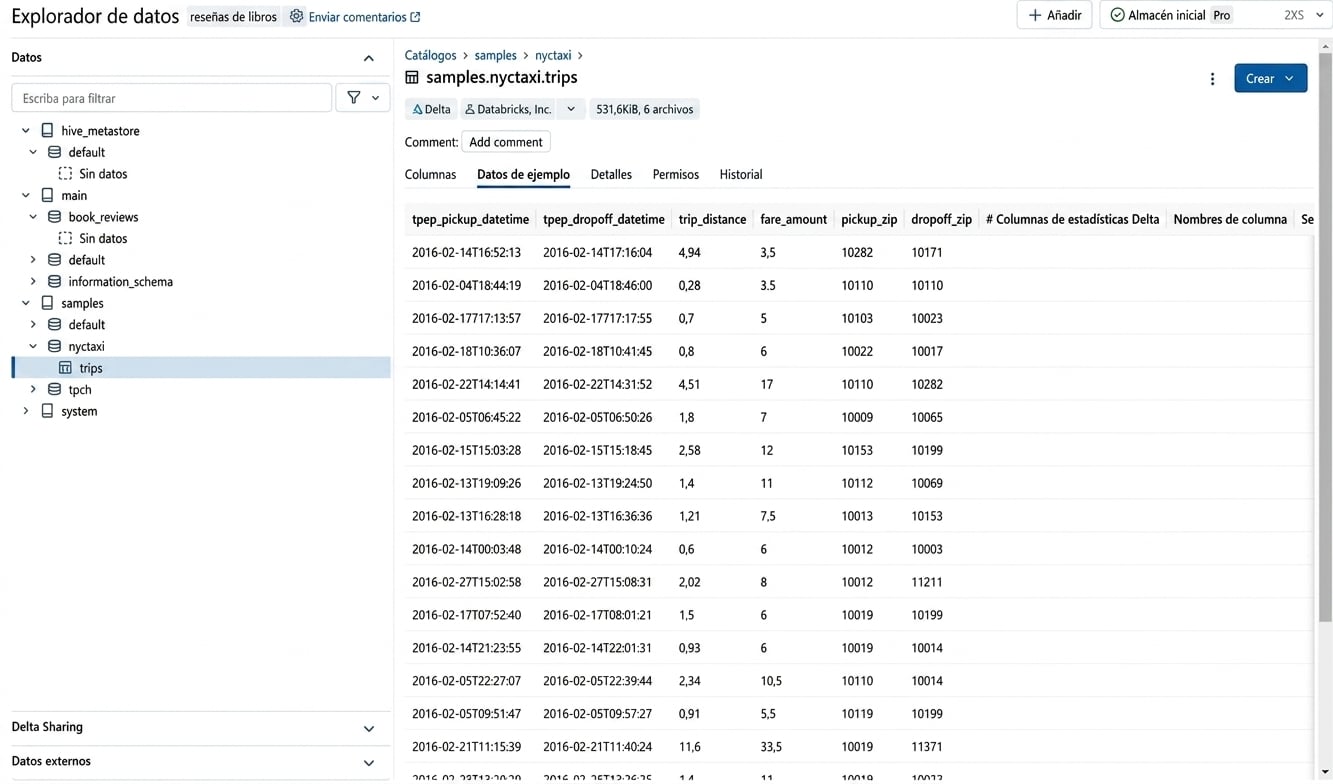Open the Permisos tab
The height and width of the screenshot is (784, 1333).
pos(676,175)
